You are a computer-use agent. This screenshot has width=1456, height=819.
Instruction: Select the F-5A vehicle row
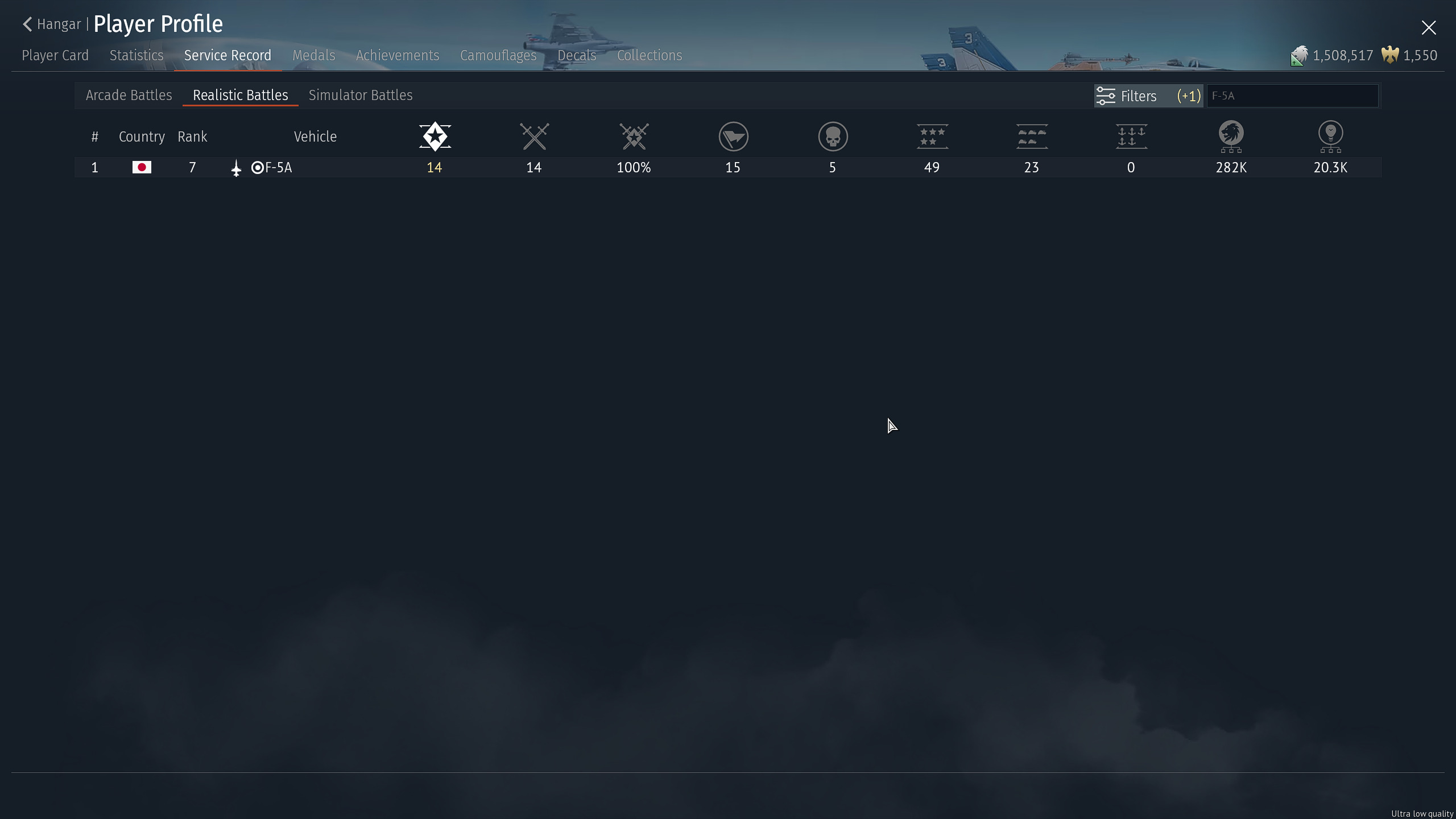tap(278, 168)
